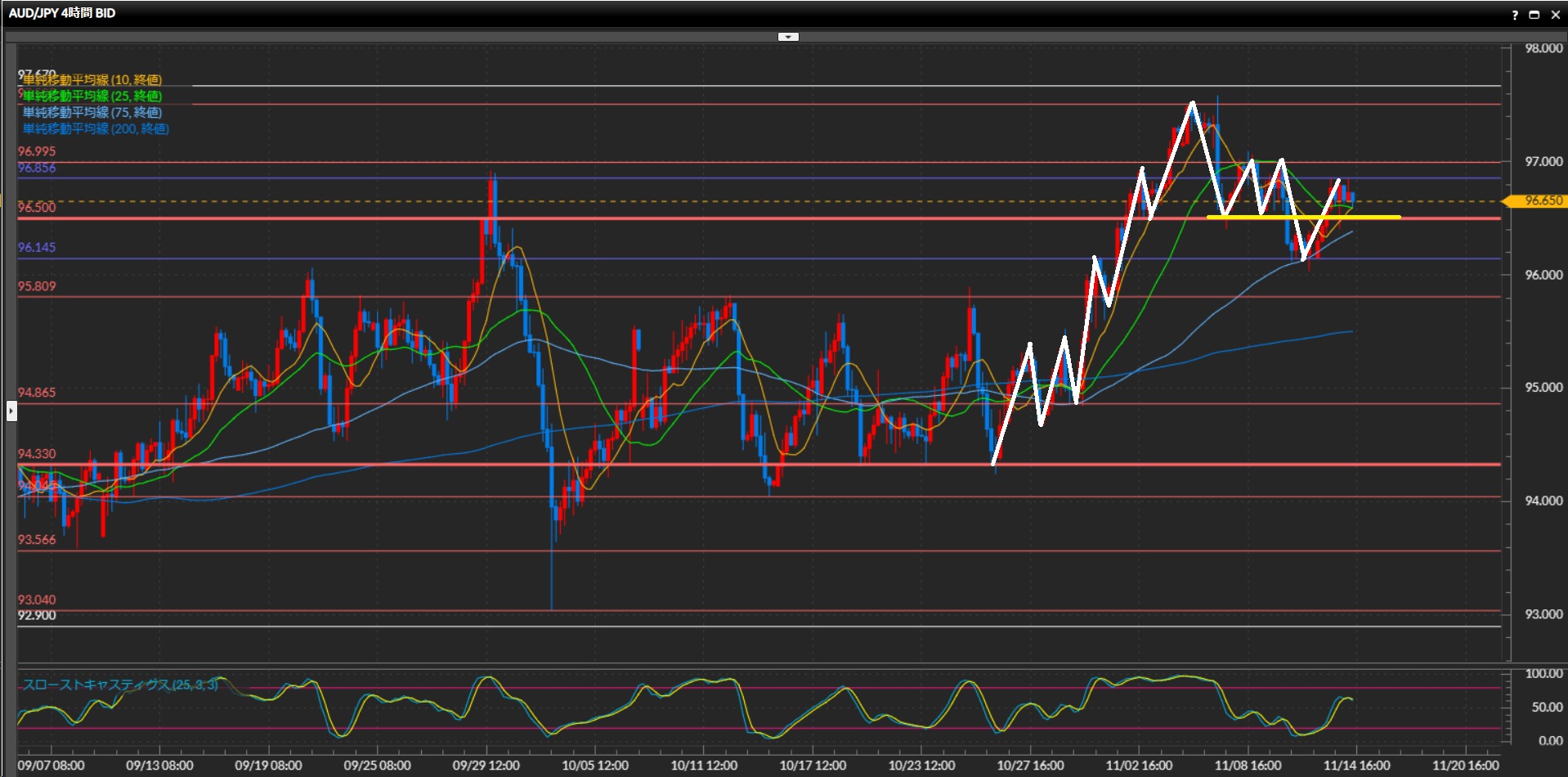Click the AUD/JPY 4時間 BID title
Image resolution: width=1568 pixels, height=777 pixels.
62,13
